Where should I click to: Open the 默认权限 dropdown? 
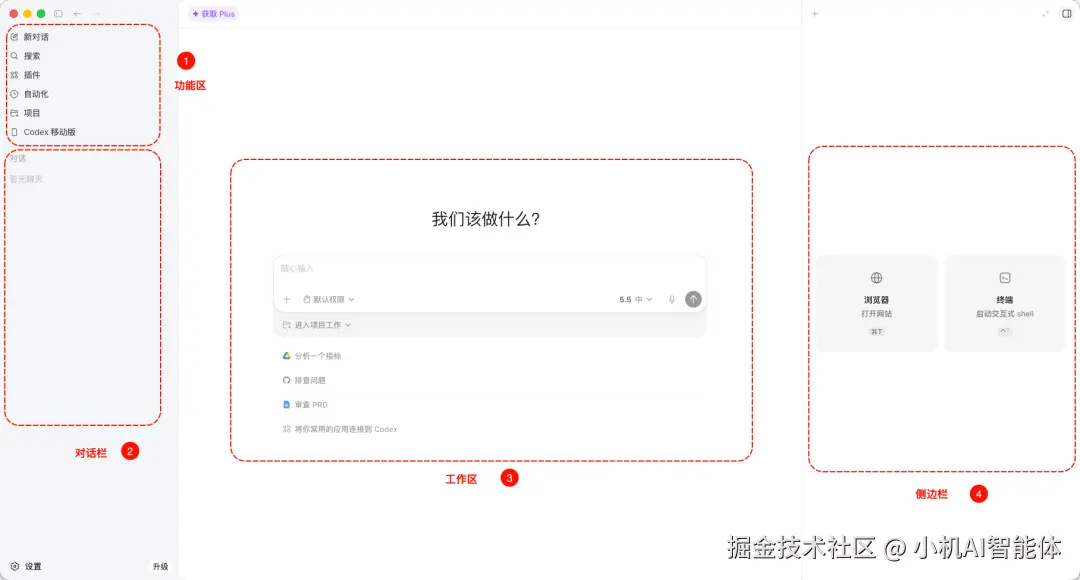pos(329,300)
